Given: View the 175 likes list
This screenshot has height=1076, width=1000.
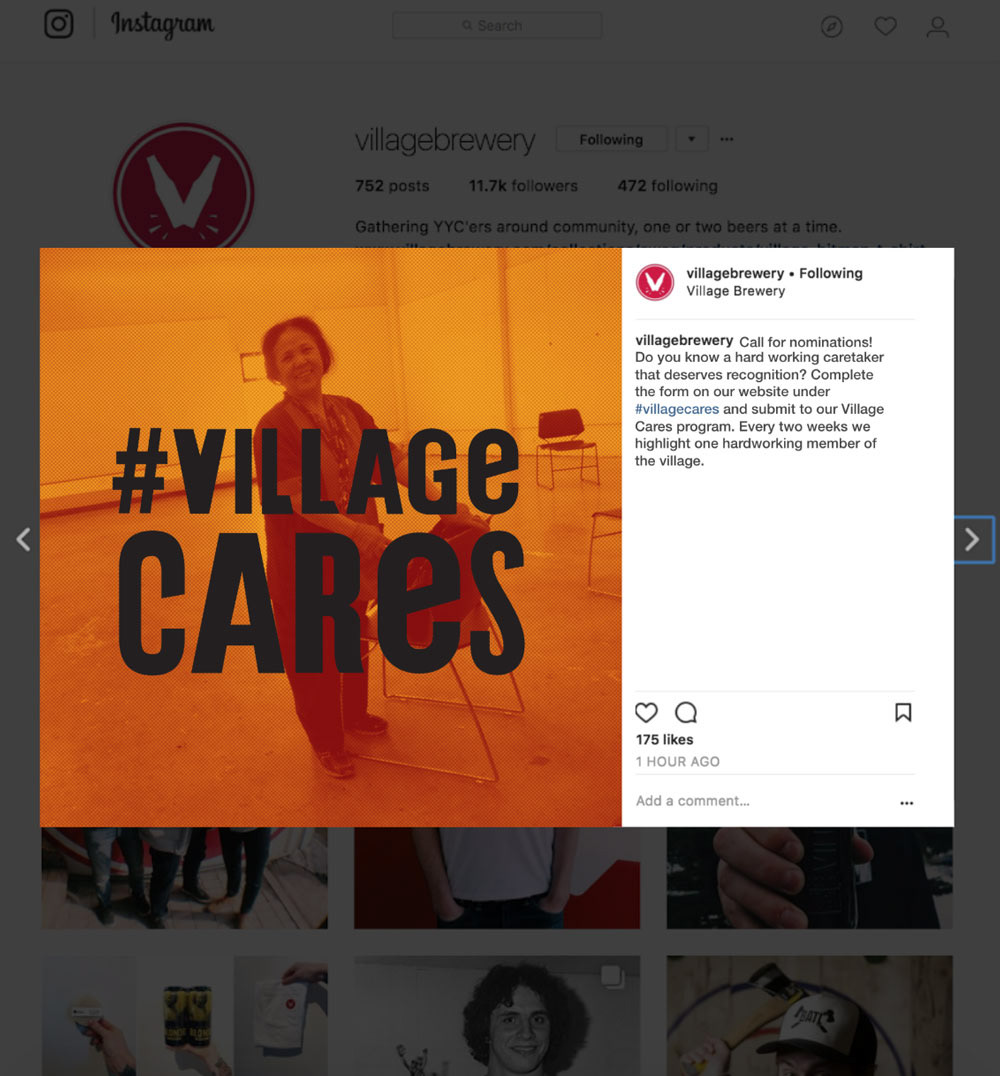Looking at the screenshot, I should (x=664, y=740).
